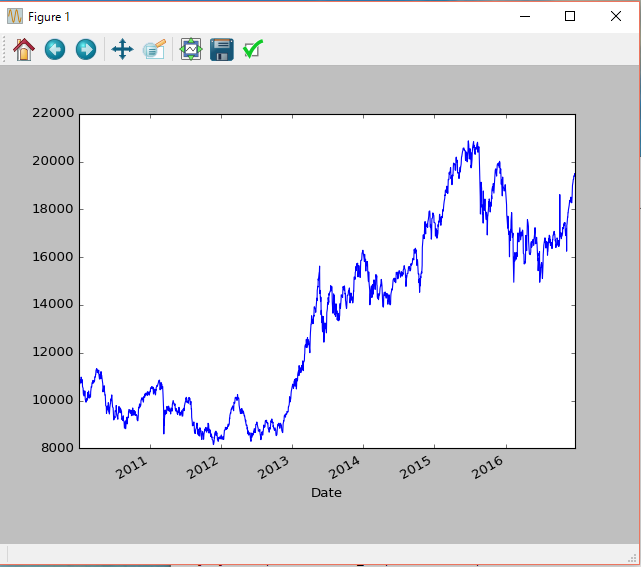Minimize the Figure 1 window
The height and width of the screenshot is (567, 641).
(525, 16)
